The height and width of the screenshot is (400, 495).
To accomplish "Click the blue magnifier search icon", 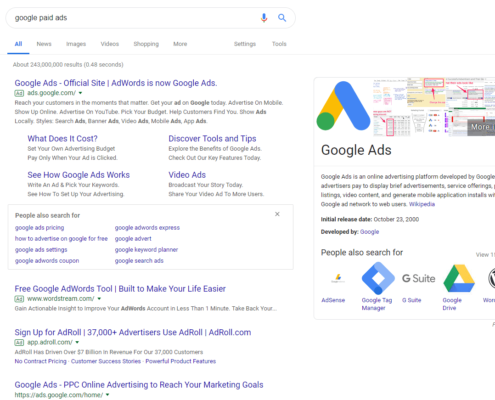I will 282,18.
